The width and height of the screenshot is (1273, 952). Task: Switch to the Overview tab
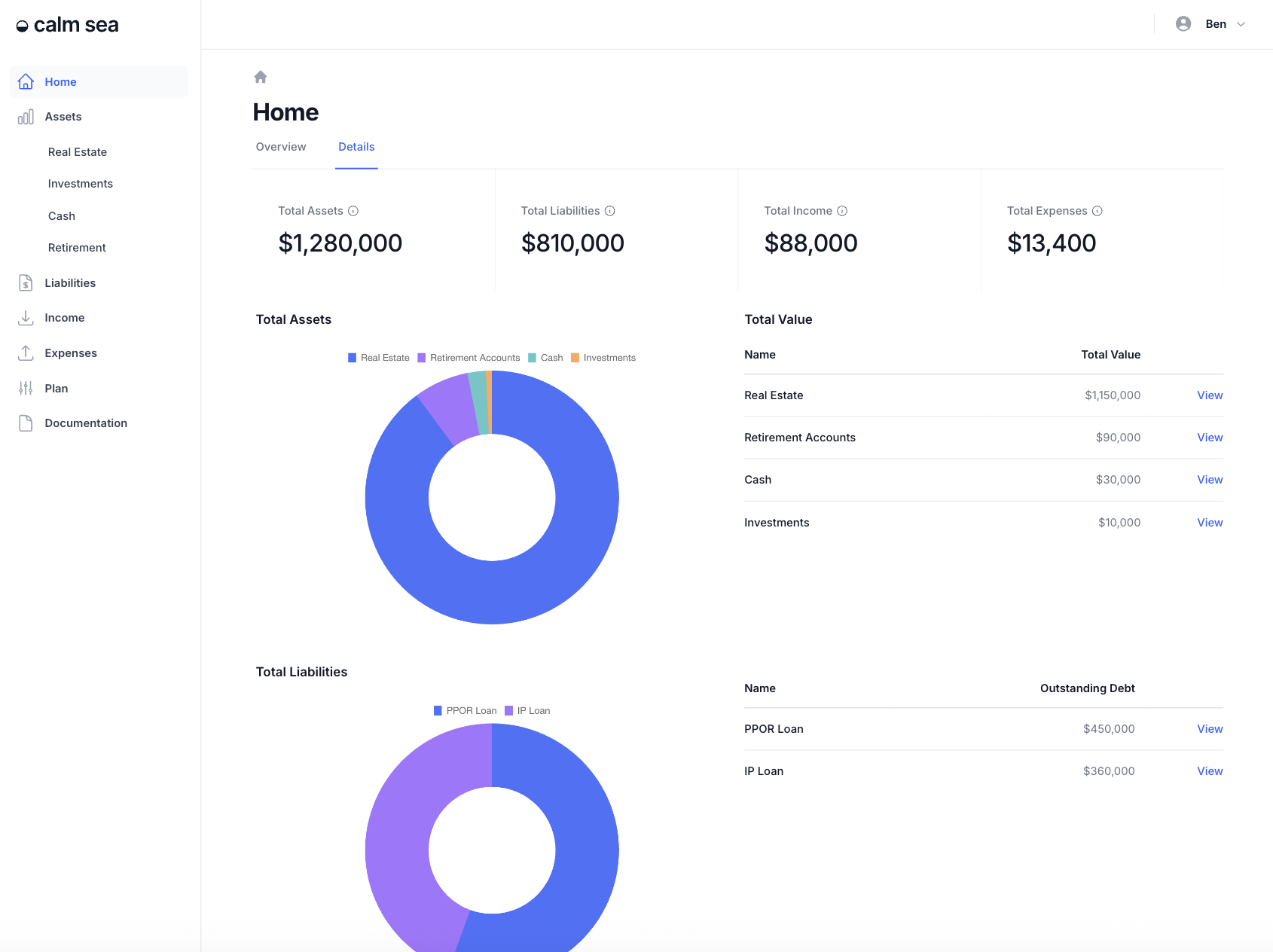pos(281,147)
